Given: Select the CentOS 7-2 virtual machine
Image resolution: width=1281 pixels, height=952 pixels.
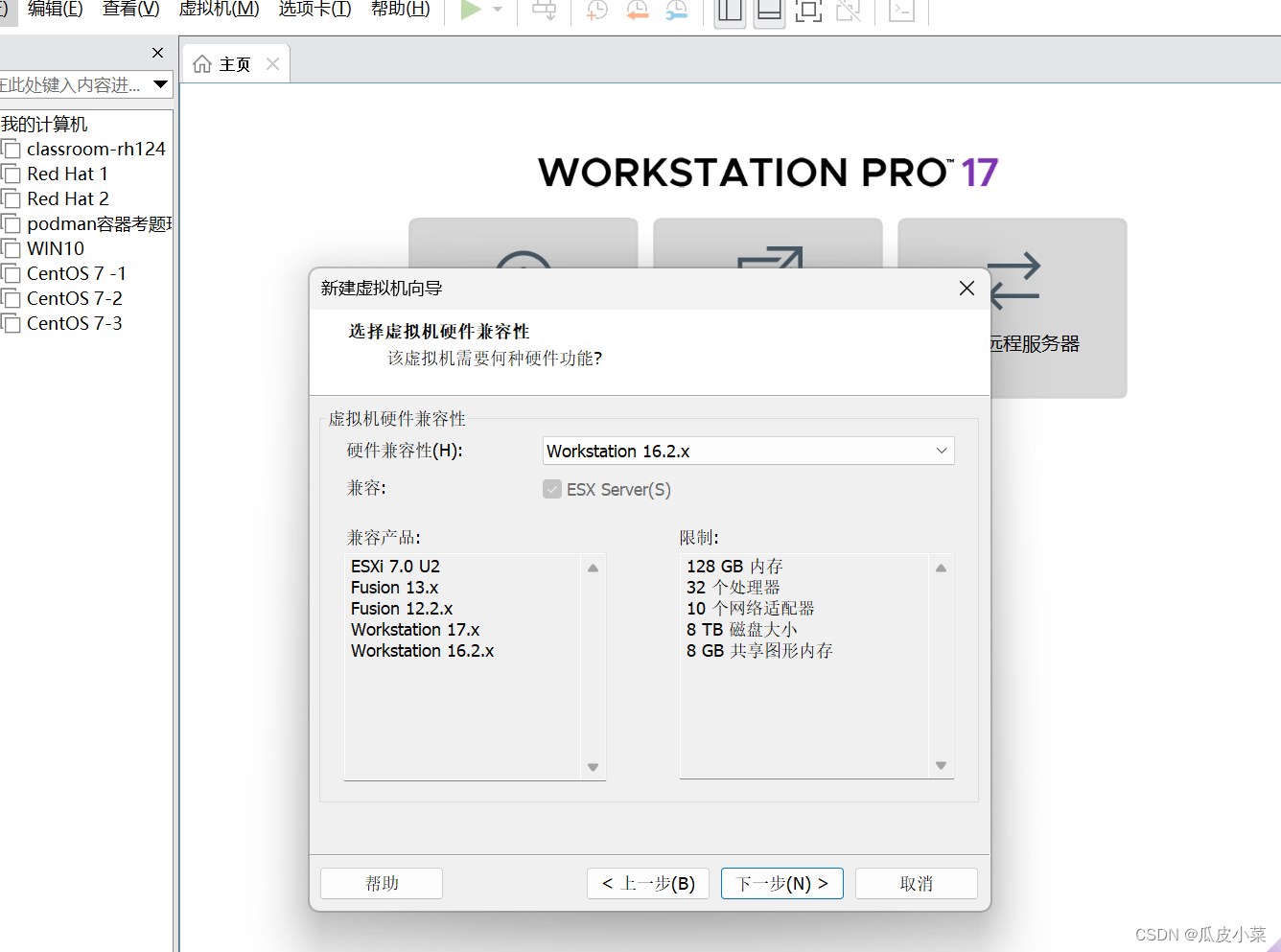Looking at the screenshot, I should (x=75, y=298).
